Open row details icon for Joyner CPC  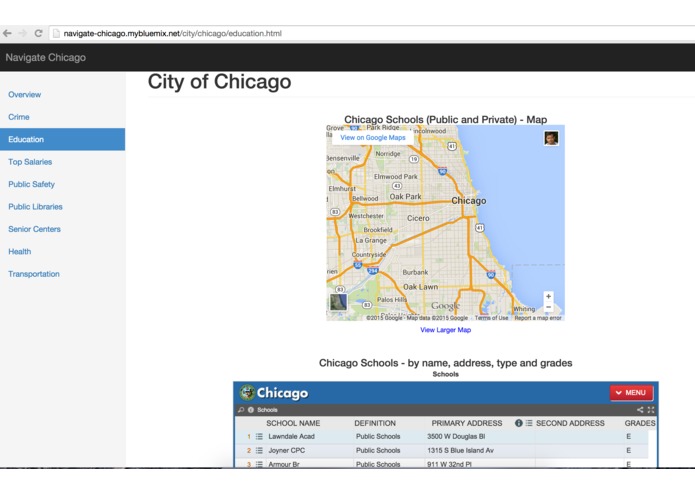(x=259, y=450)
